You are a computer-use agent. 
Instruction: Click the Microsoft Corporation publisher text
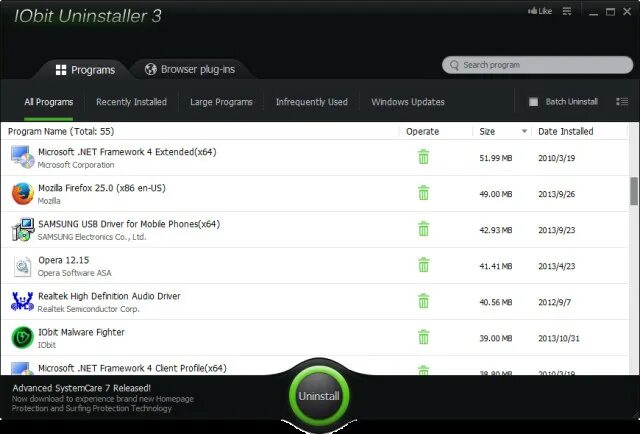[x=76, y=165]
